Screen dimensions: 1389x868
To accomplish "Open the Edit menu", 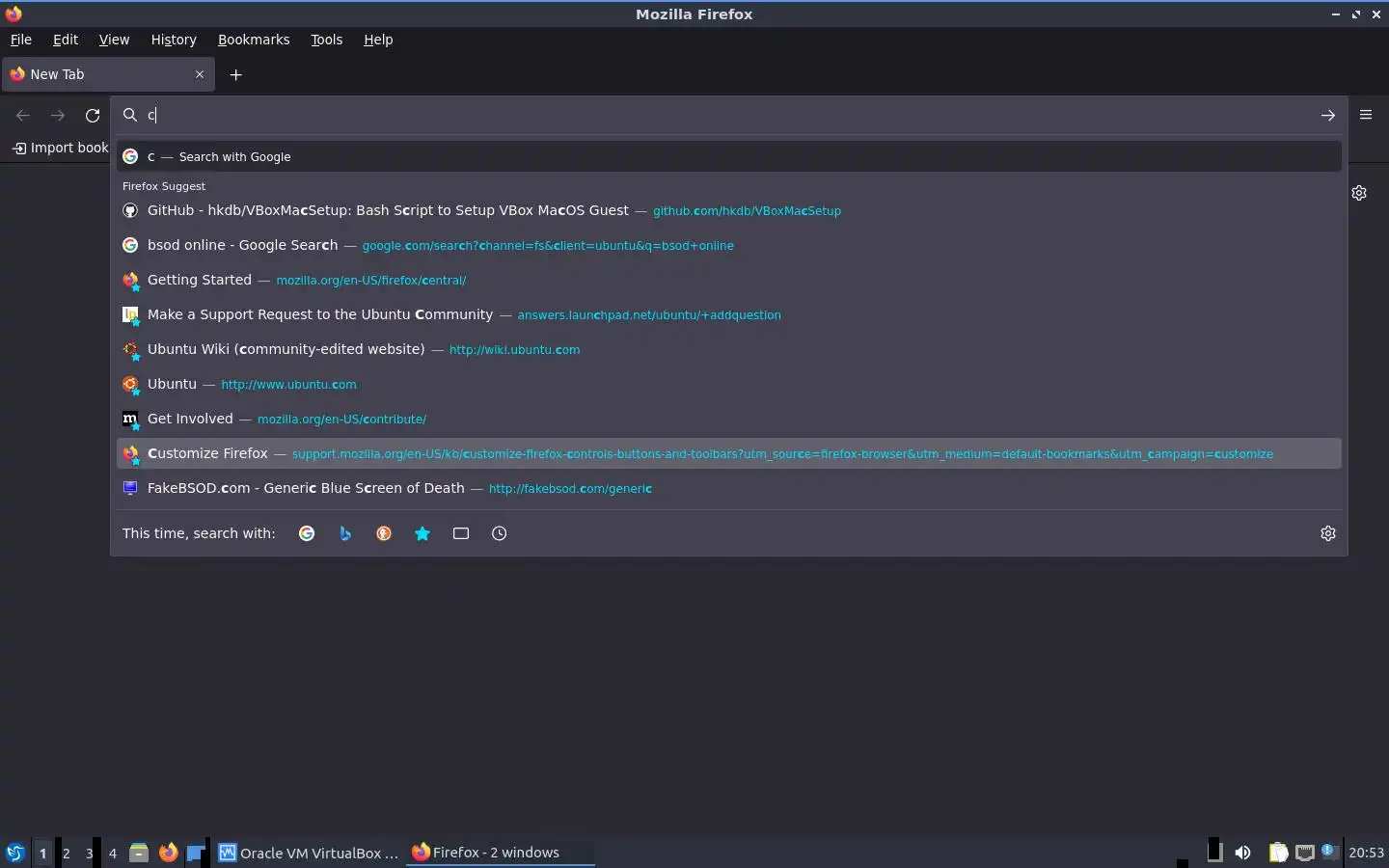I will [x=66, y=40].
